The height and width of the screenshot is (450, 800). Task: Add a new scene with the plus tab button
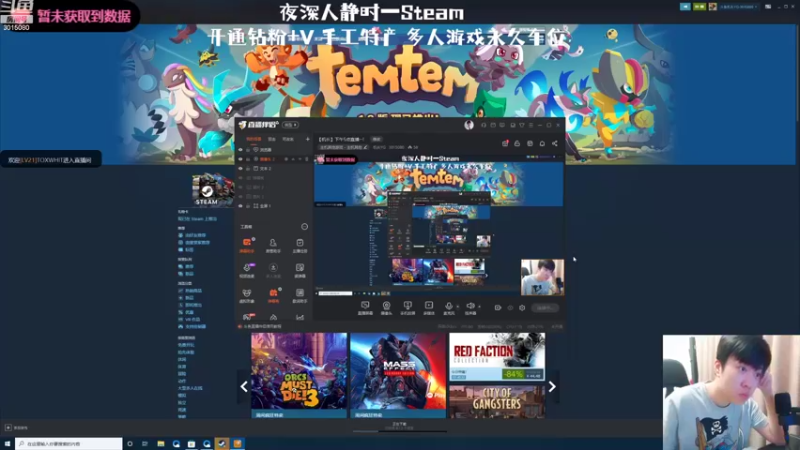click(x=308, y=139)
